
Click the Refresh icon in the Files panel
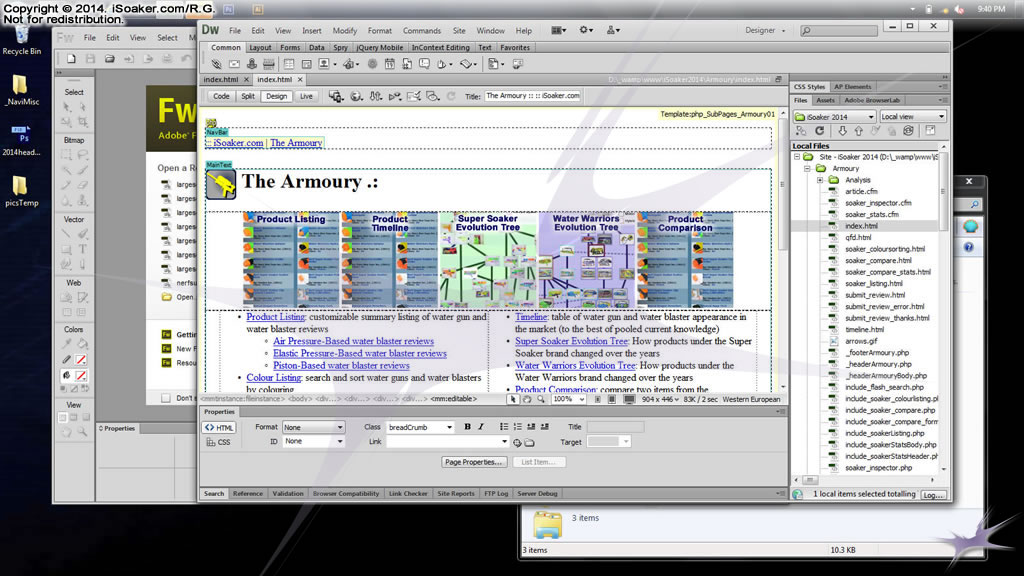coord(820,131)
